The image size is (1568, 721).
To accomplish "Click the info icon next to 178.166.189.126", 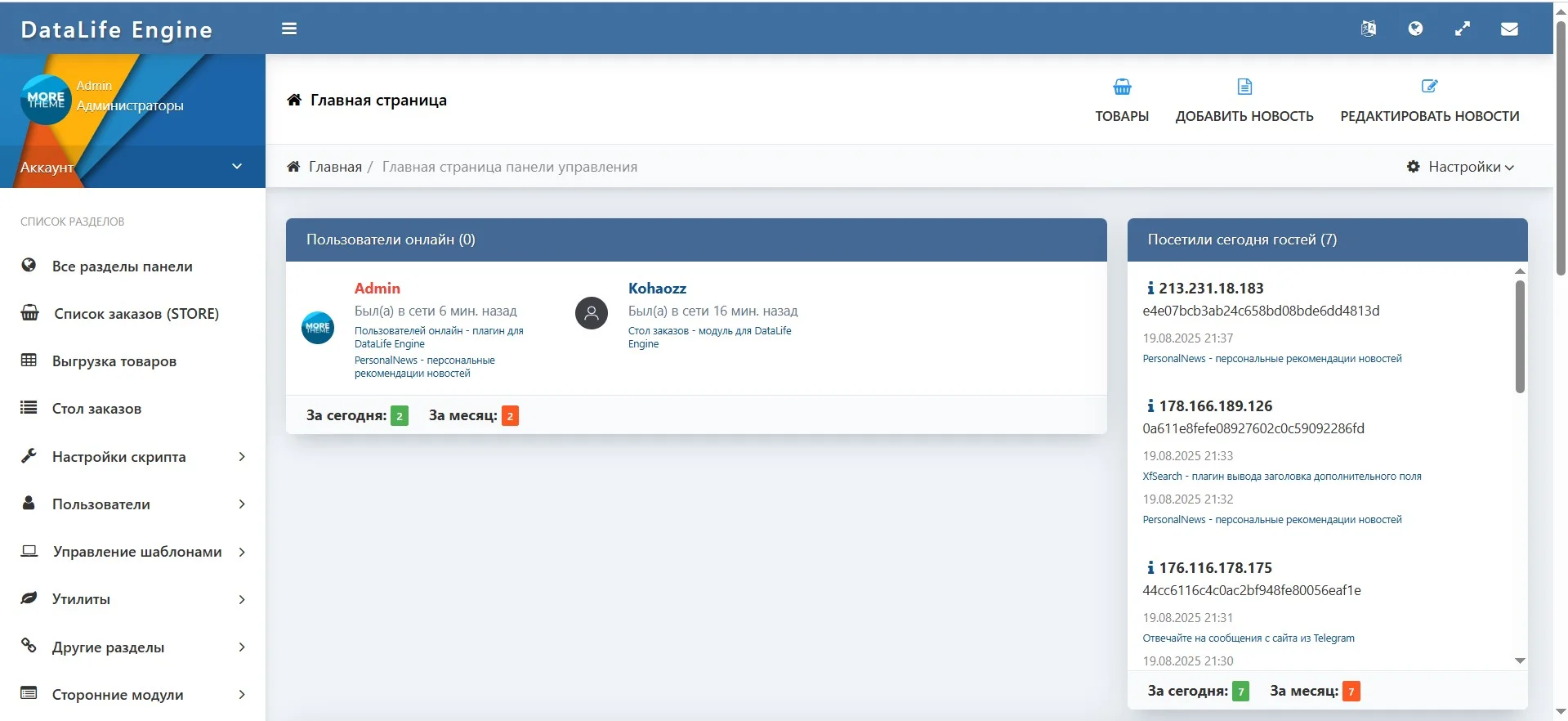I will pos(1150,405).
